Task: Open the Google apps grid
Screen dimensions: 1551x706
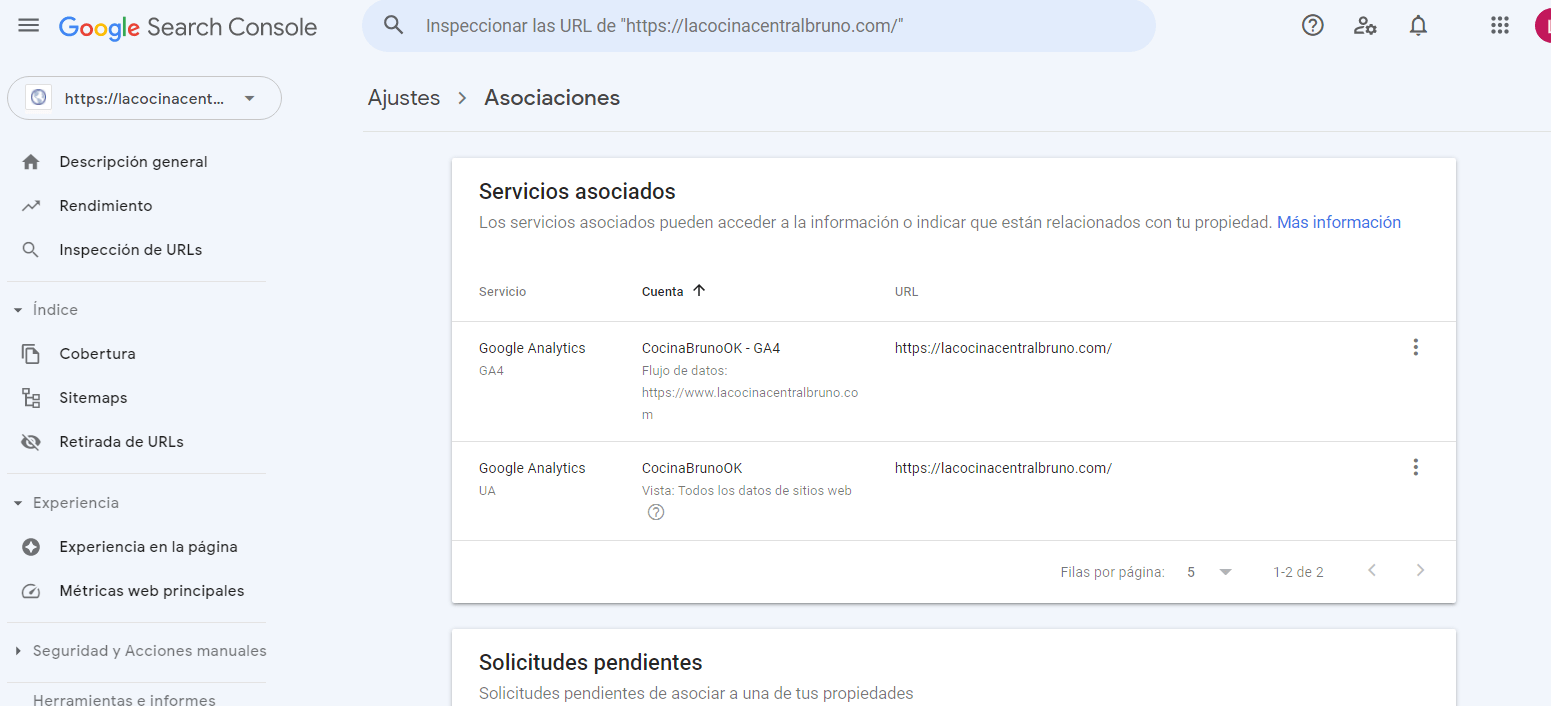Action: click(1500, 26)
